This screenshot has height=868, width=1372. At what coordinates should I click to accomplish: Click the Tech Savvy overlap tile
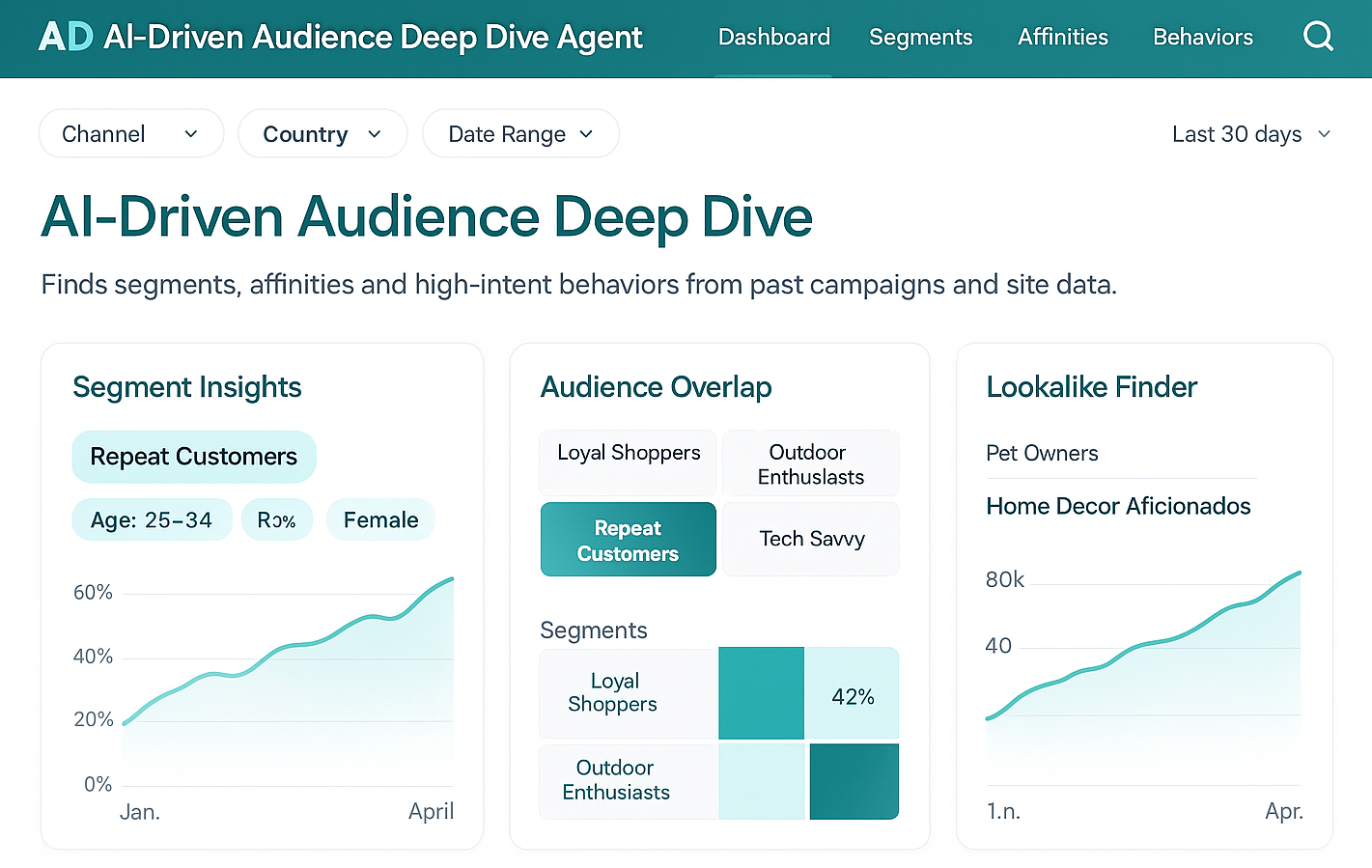(810, 539)
